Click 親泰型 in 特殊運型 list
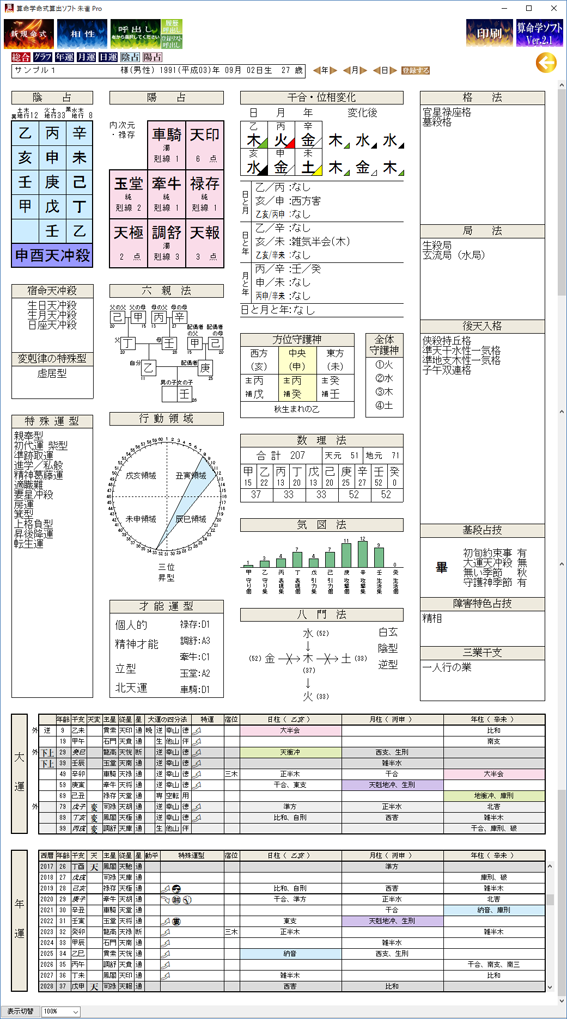 (x=28, y=437)
